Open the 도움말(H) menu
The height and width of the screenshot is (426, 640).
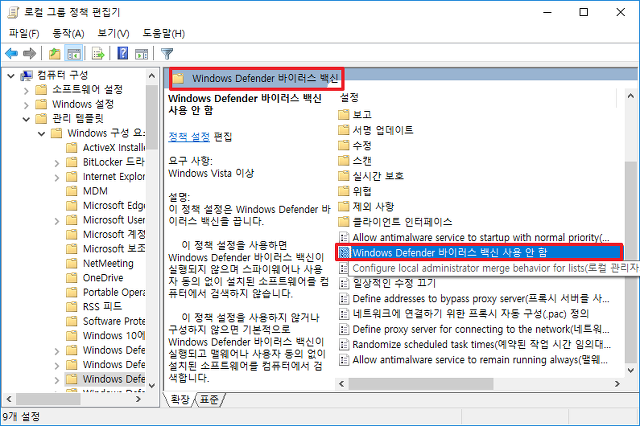[163, 33]
